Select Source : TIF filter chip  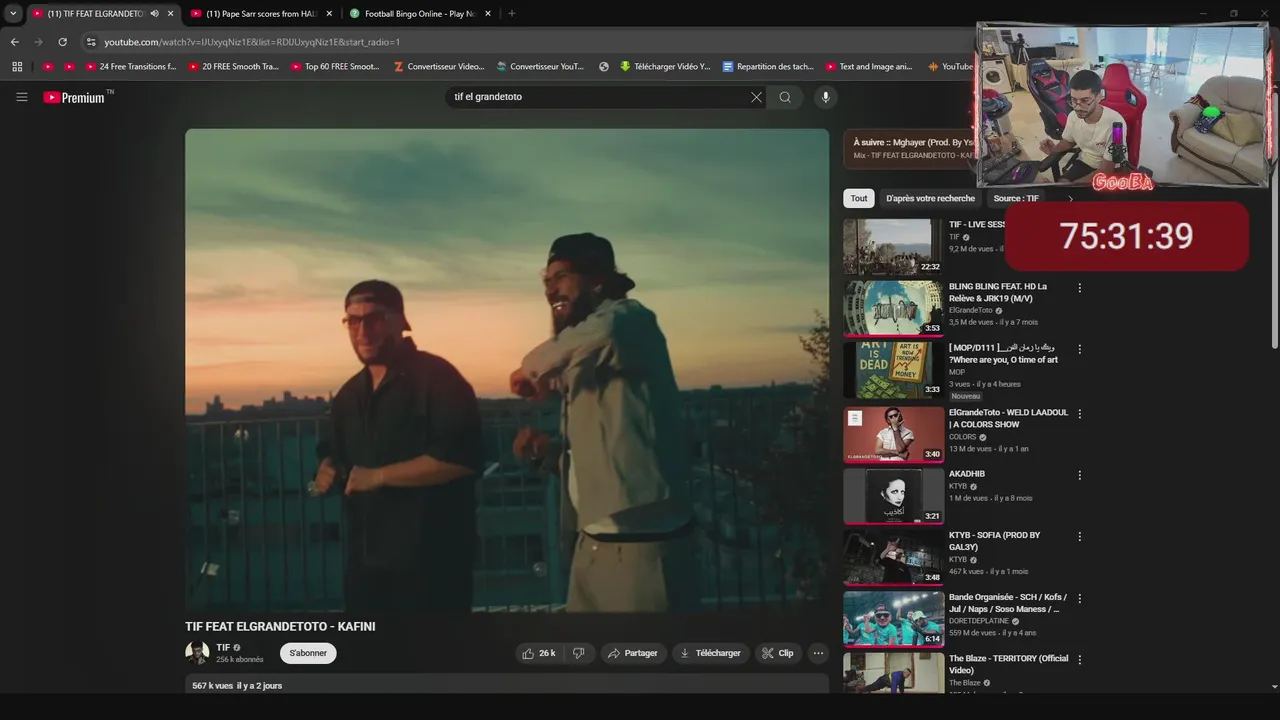(1016, 198)
